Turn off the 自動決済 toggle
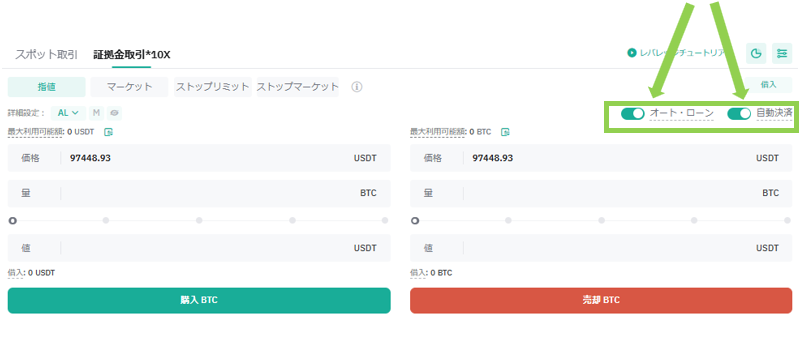800x364 pixels. click(x=739, y=114)
